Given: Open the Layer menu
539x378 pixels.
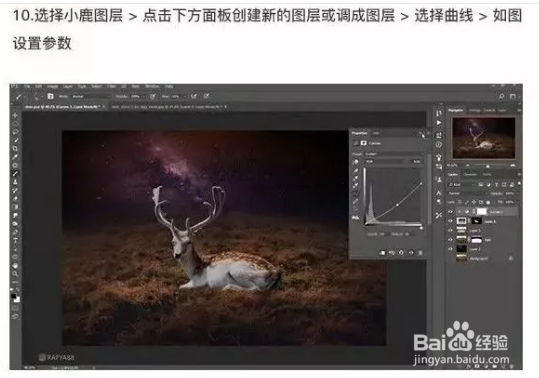Looking at the screenshot, I should click(68, 86).
